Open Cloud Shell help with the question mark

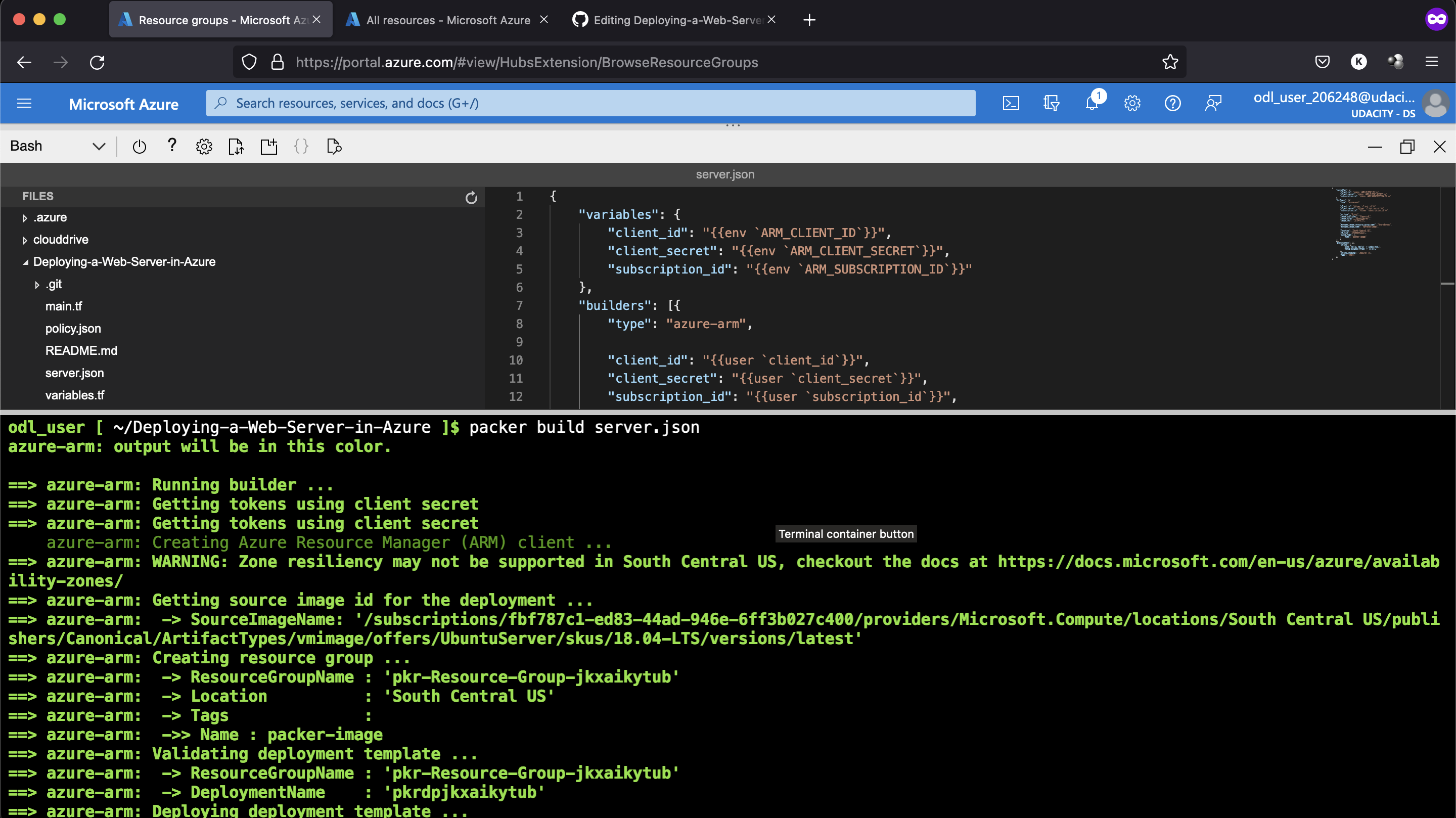[172, 147]
